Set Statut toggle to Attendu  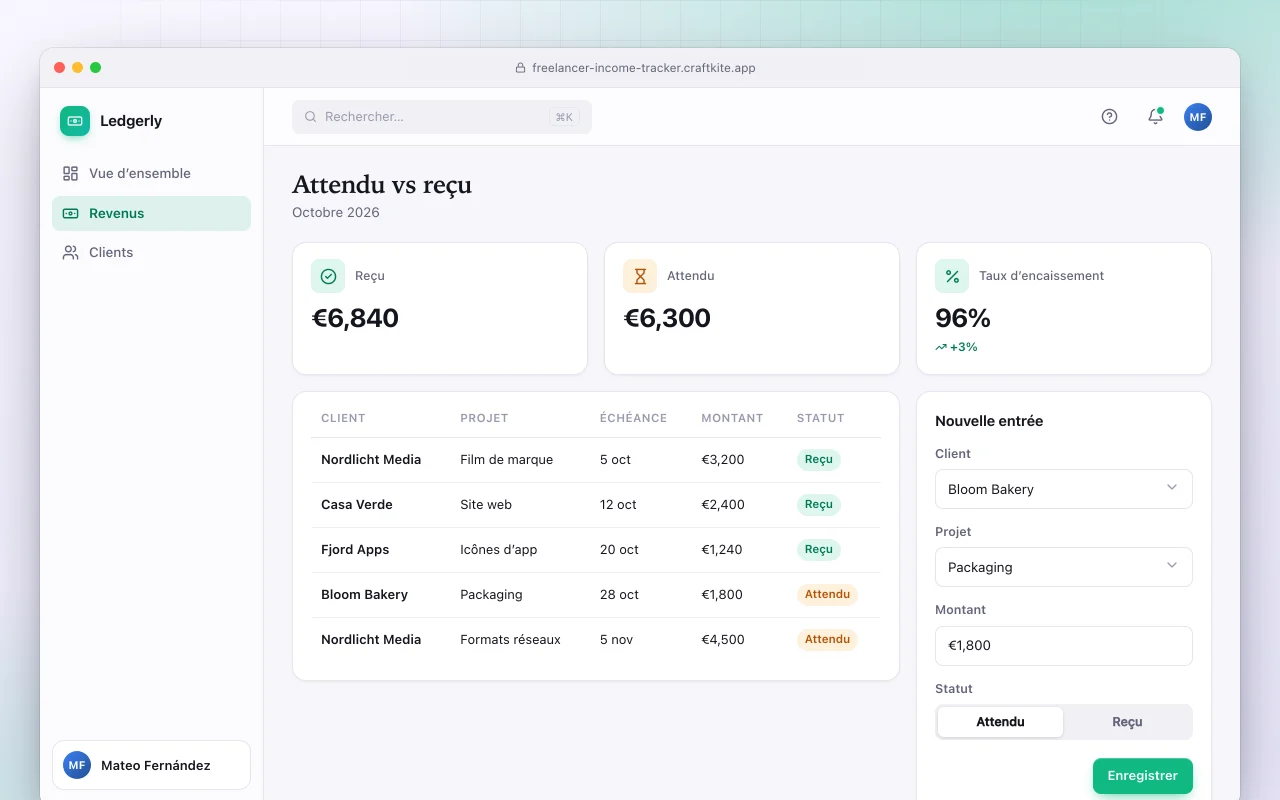click(x=1000, y=722)
